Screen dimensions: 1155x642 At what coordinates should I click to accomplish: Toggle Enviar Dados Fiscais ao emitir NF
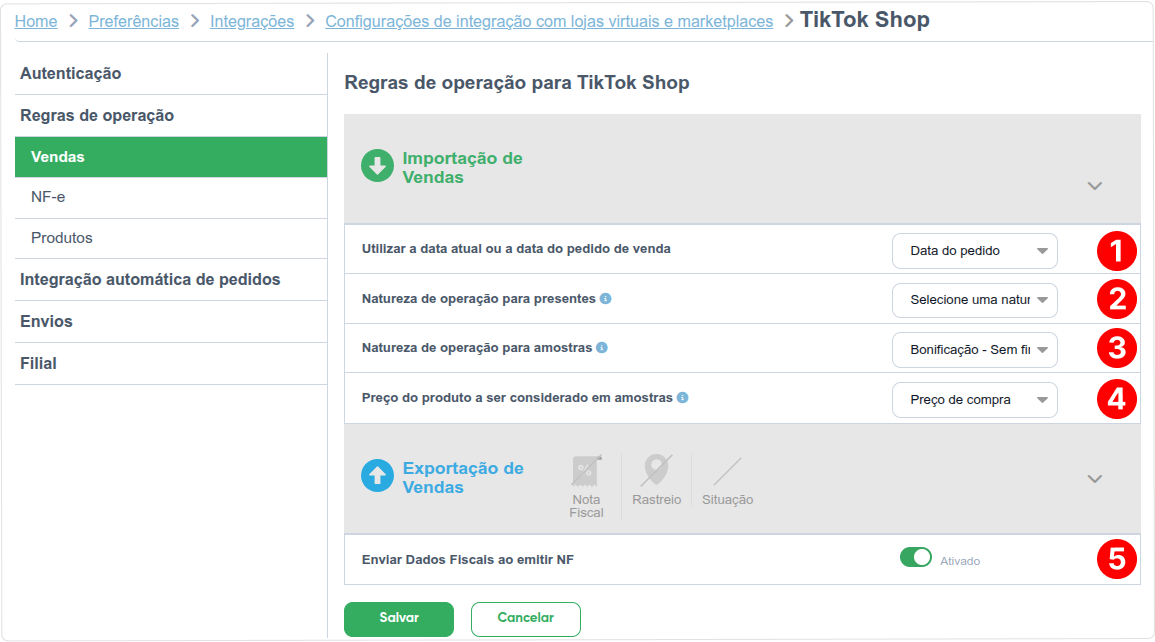click(916, 557)
